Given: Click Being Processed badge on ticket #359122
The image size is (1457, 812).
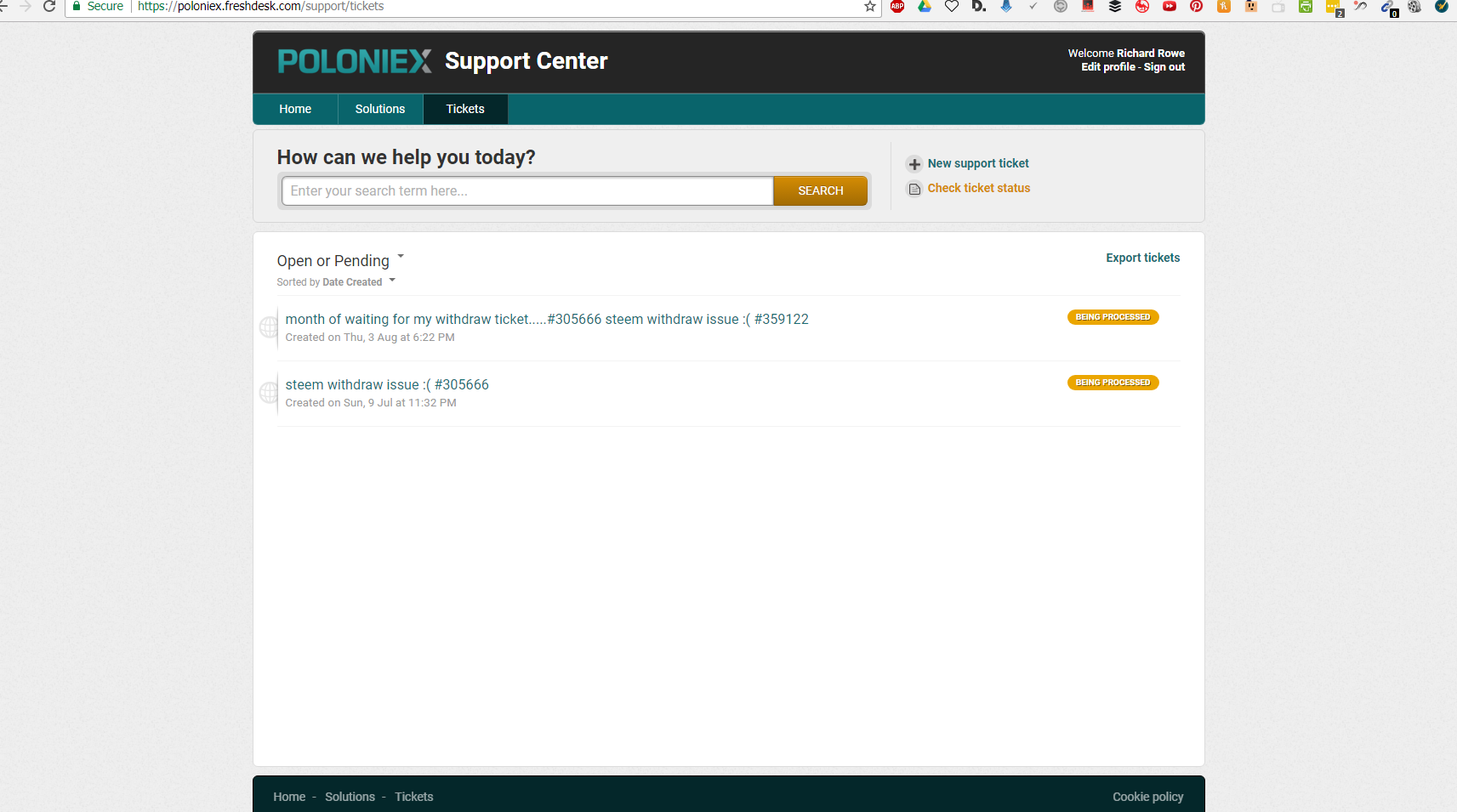Looking at the screenshot, I should point(1113,317).
